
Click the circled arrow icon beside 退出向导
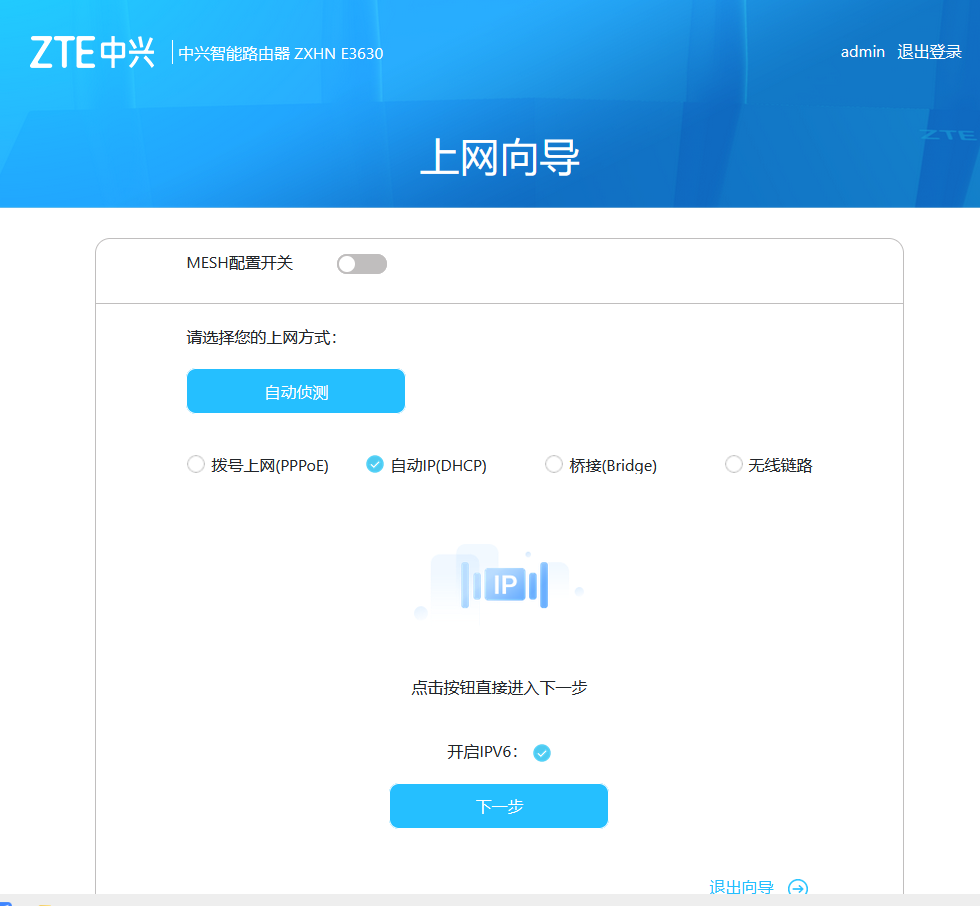click(x=797, y=887)
